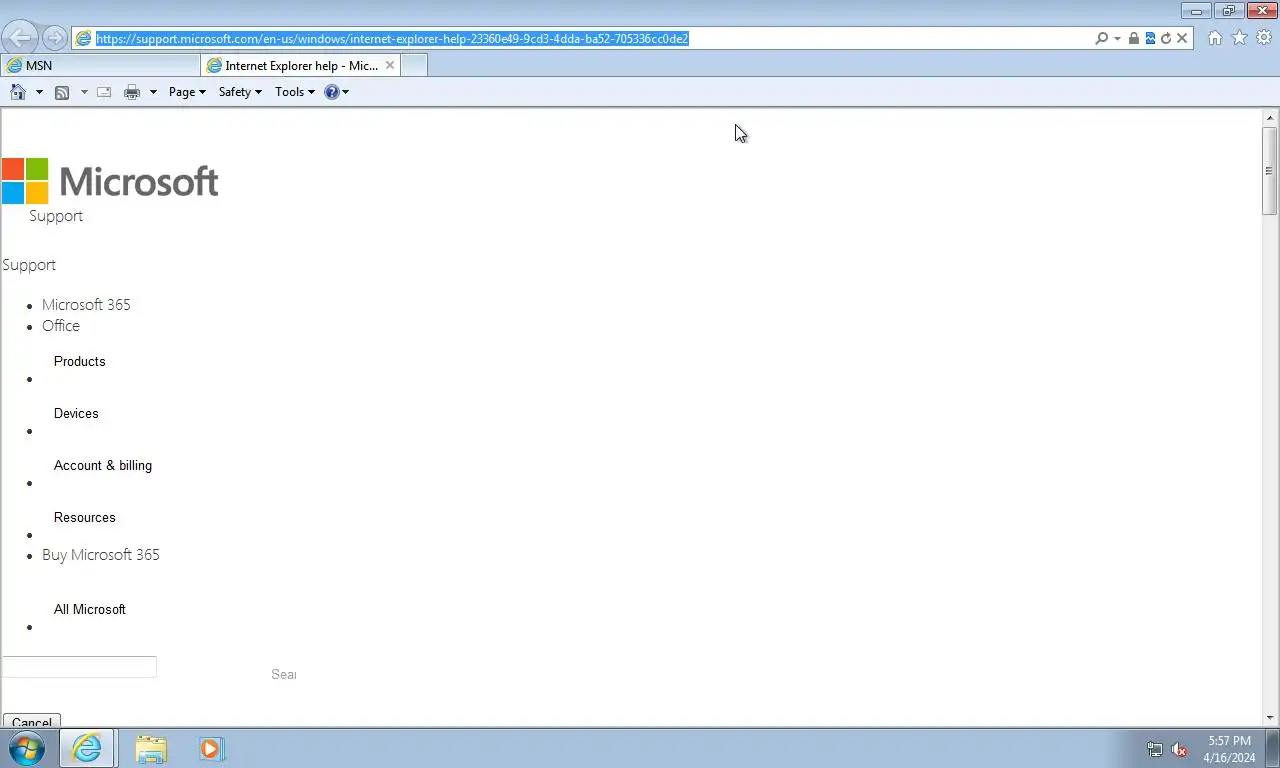Click the muted volume tray icon
Viewport: 1280px width, 768px height.
point(1179,749)
